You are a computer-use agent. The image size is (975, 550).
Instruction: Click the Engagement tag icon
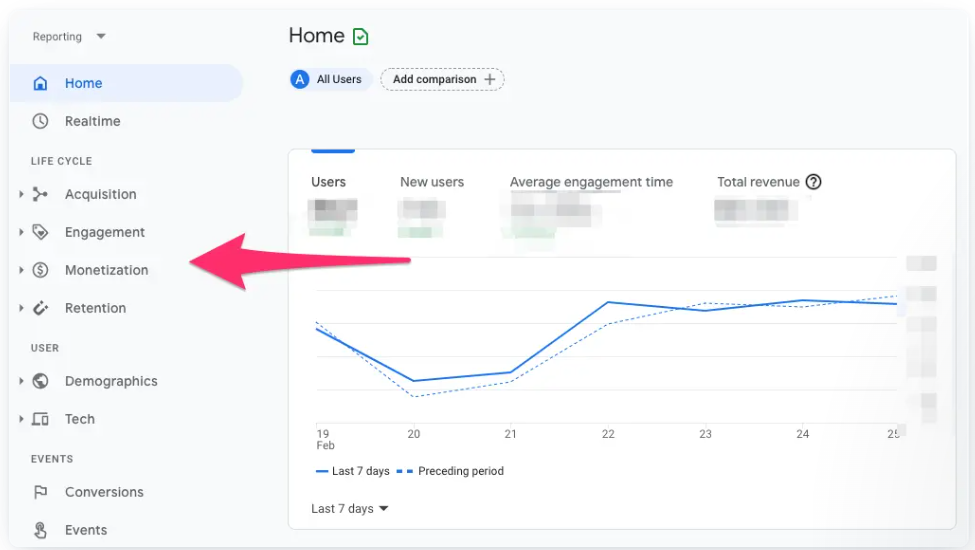point(40,232)
